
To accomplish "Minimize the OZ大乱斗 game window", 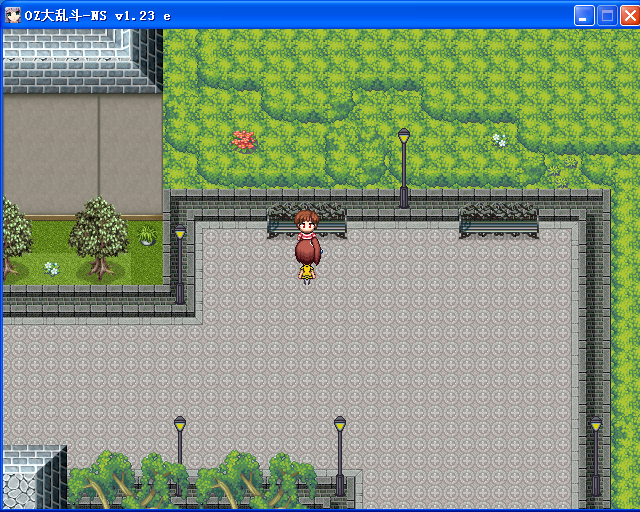I will point(584,16).
